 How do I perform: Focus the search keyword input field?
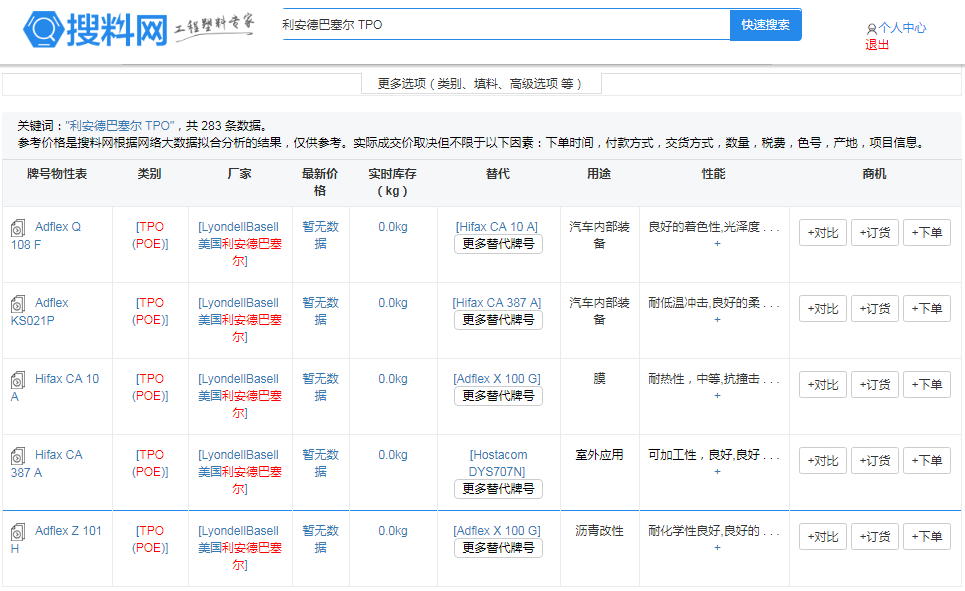[x=504, y=25]
